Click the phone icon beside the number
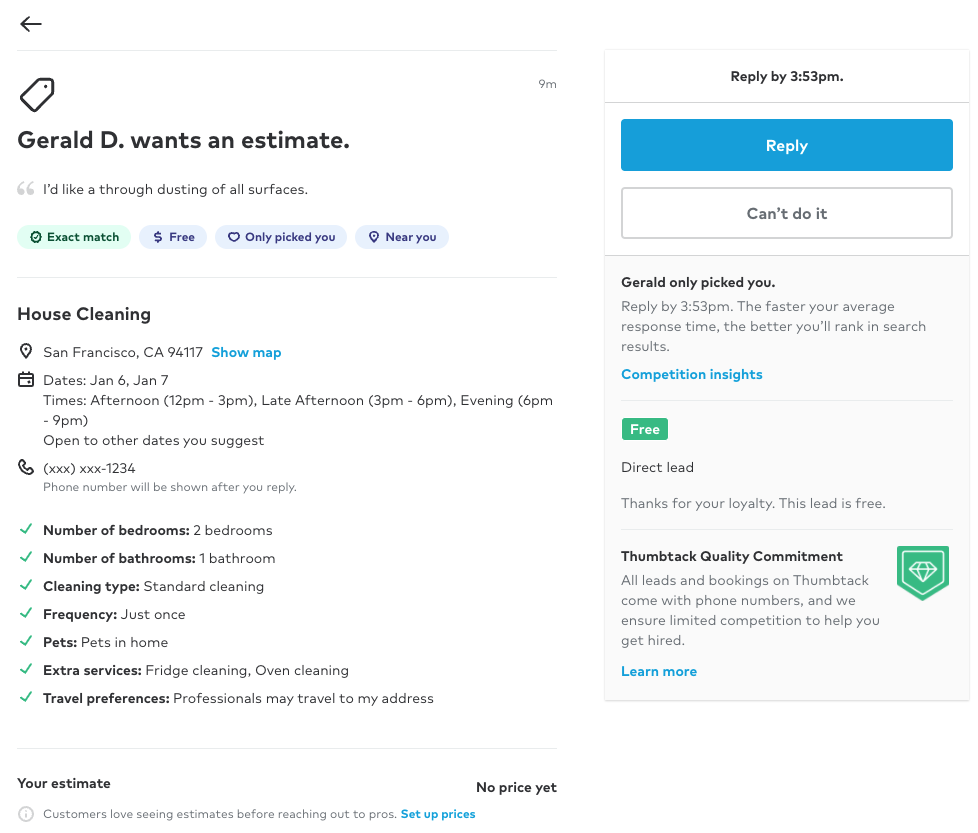Image resolution: width=978 pixels, height=833 pixels. pyautogui.click(x=26, y=467)
